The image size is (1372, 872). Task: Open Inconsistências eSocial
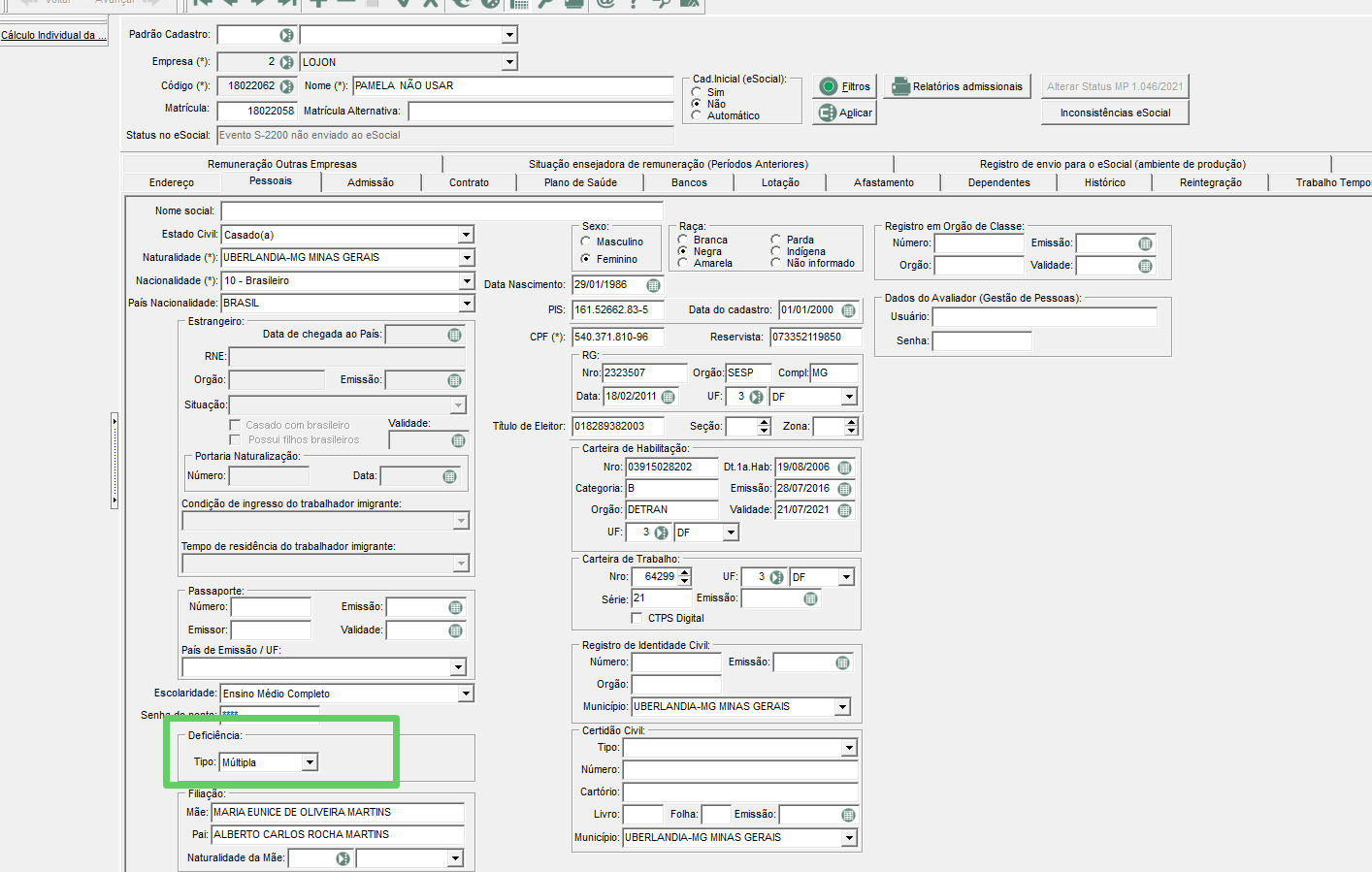(1115, 113)
